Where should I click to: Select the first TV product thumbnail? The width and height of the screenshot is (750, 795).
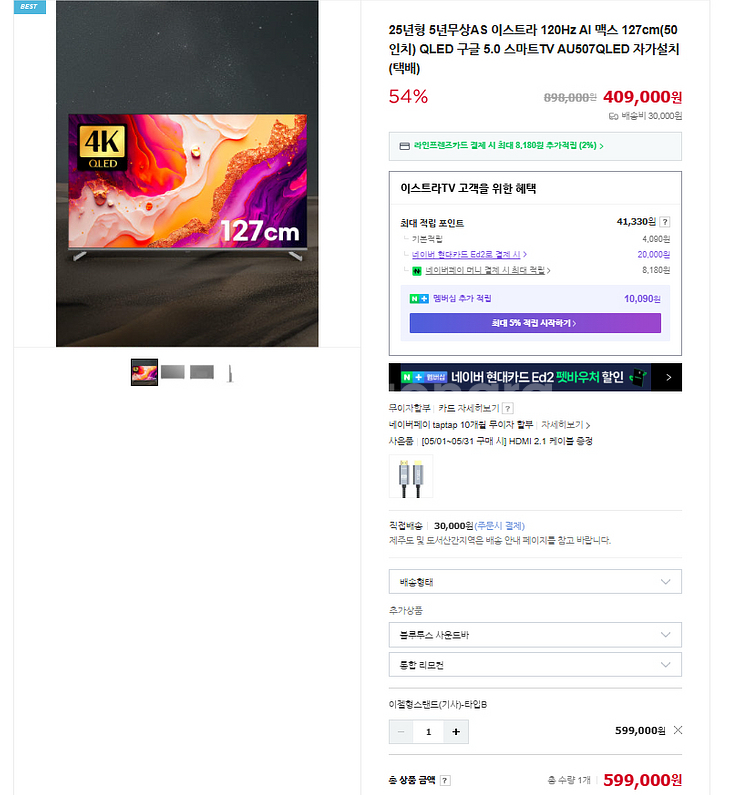(x=145, y=372)
